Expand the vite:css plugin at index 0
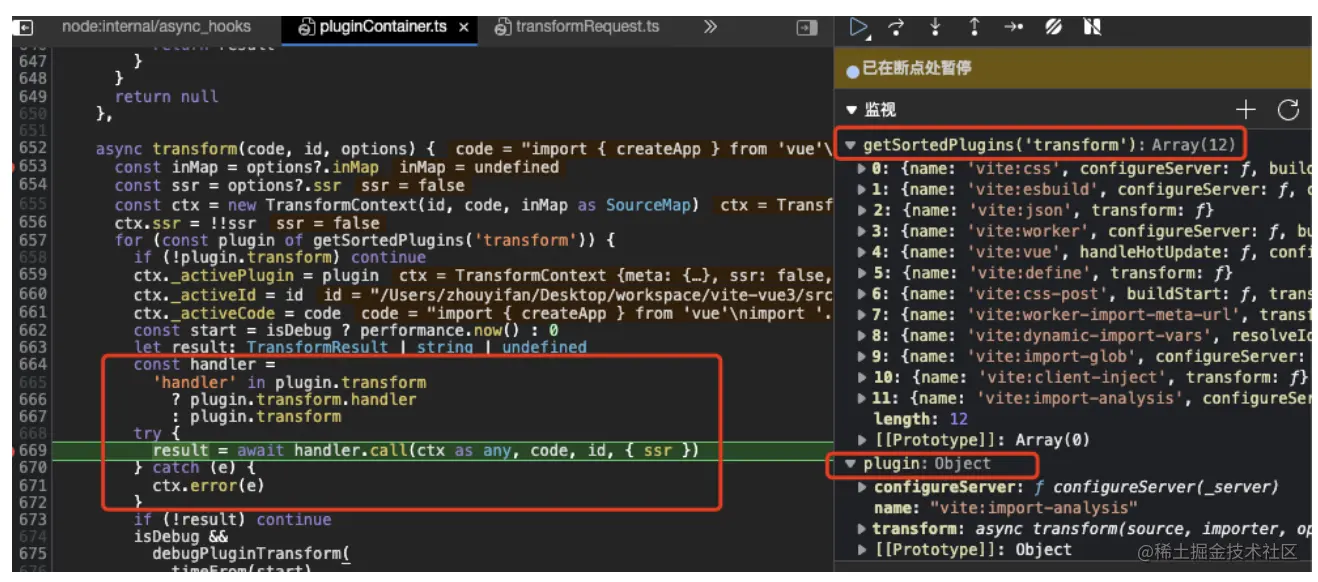1318x582 pixels. coord(862,168)
